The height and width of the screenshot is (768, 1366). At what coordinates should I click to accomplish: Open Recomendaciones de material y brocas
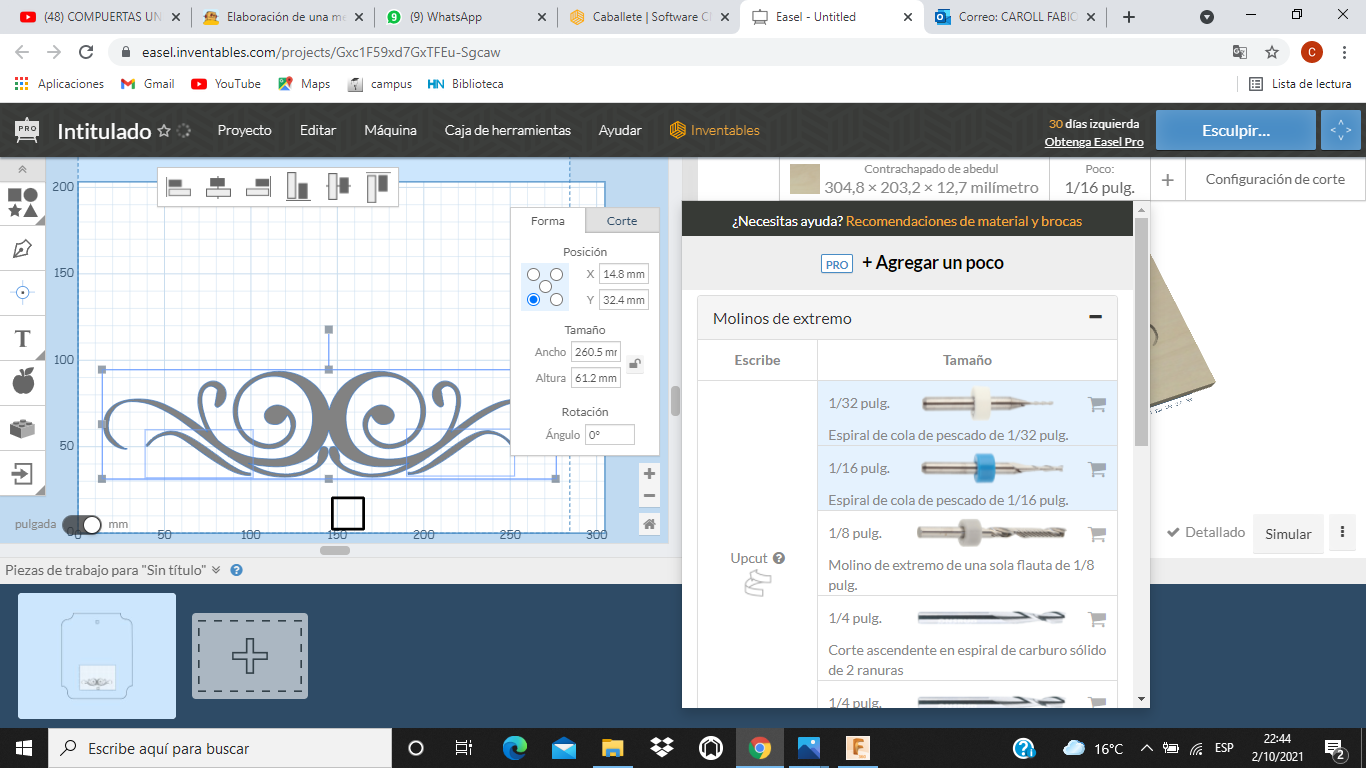point(964,221)
